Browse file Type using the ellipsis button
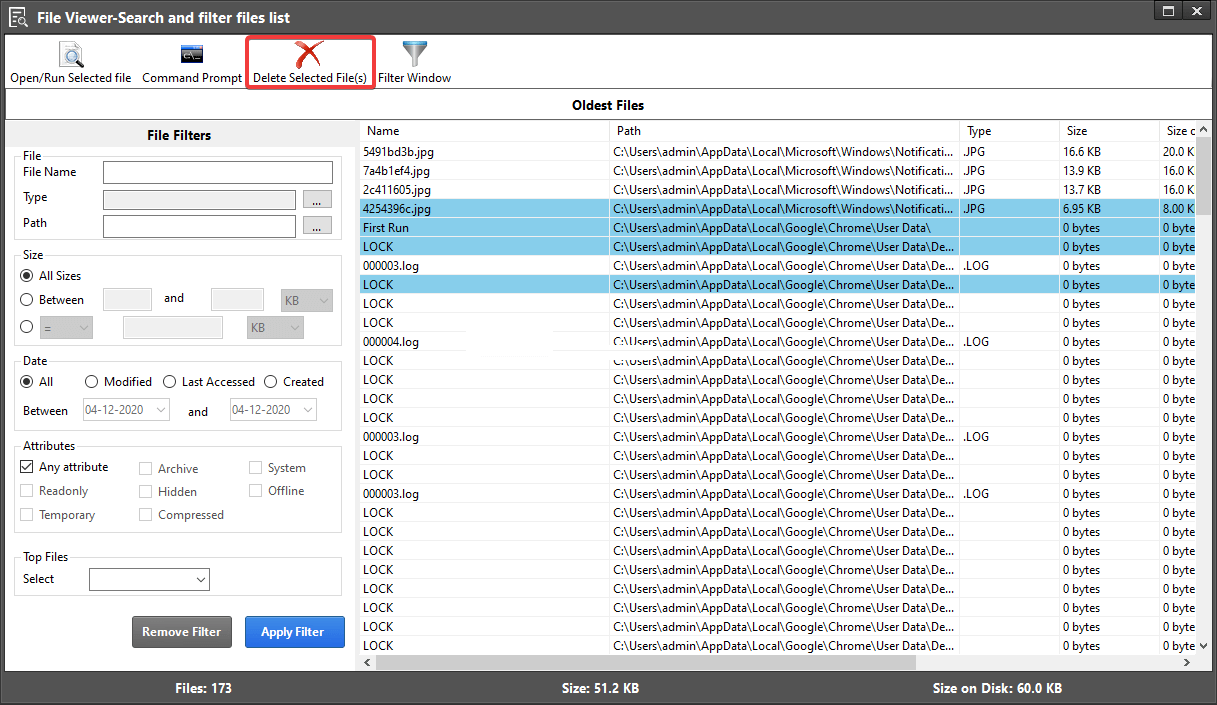This screenshot has width=1217, height=705. [x=317, y=198]
